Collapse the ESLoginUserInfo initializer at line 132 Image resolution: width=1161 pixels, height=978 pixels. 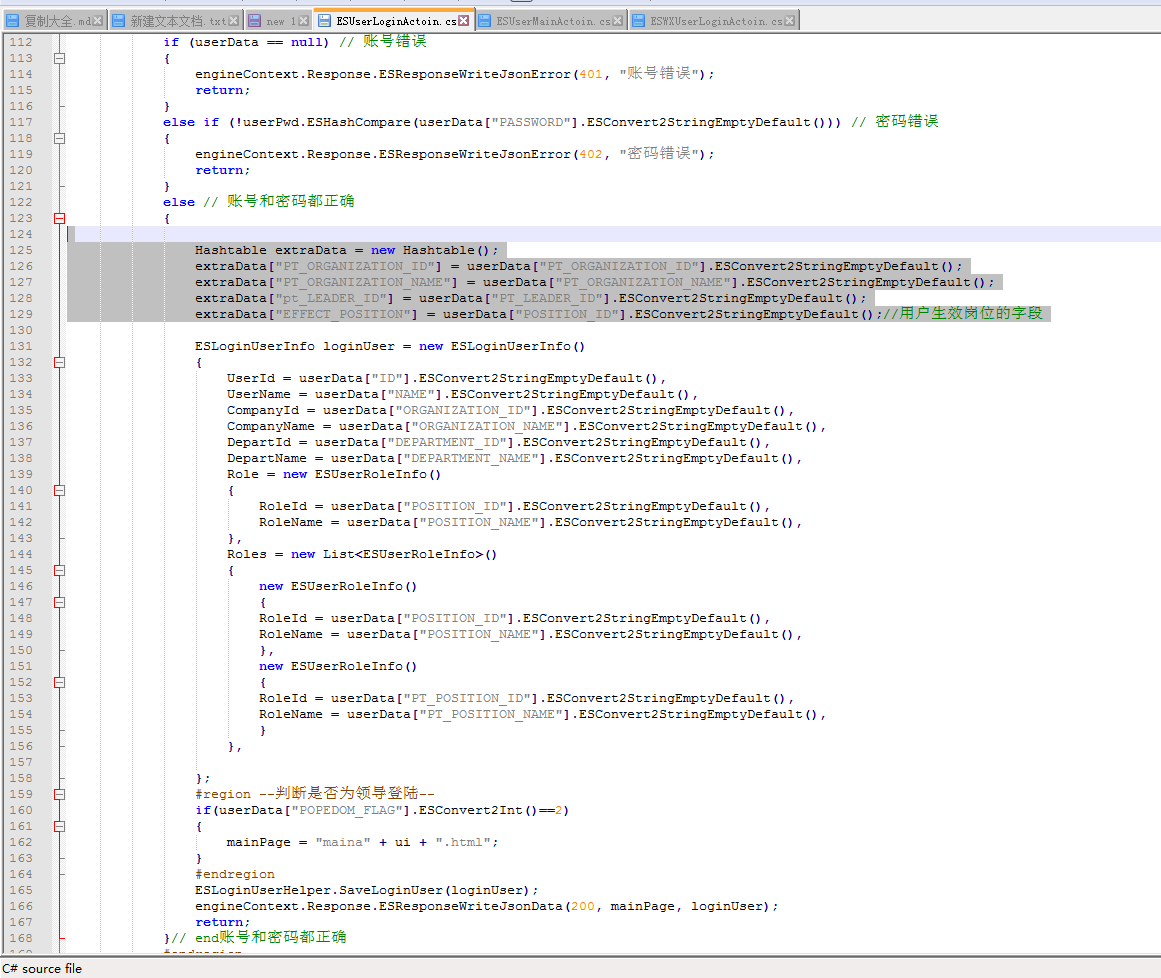60,363
